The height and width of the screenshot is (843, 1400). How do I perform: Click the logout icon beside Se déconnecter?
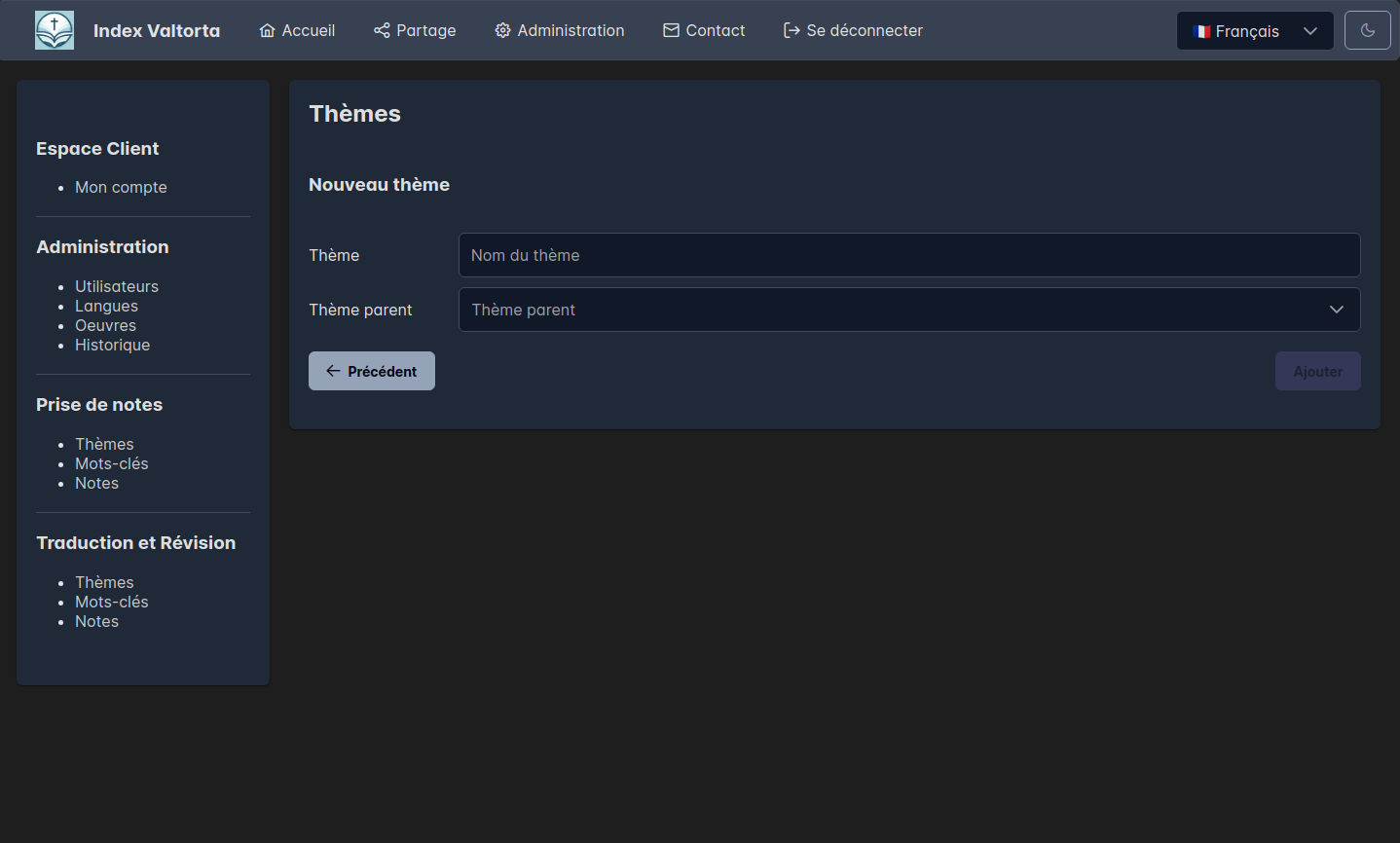point(792,31)
